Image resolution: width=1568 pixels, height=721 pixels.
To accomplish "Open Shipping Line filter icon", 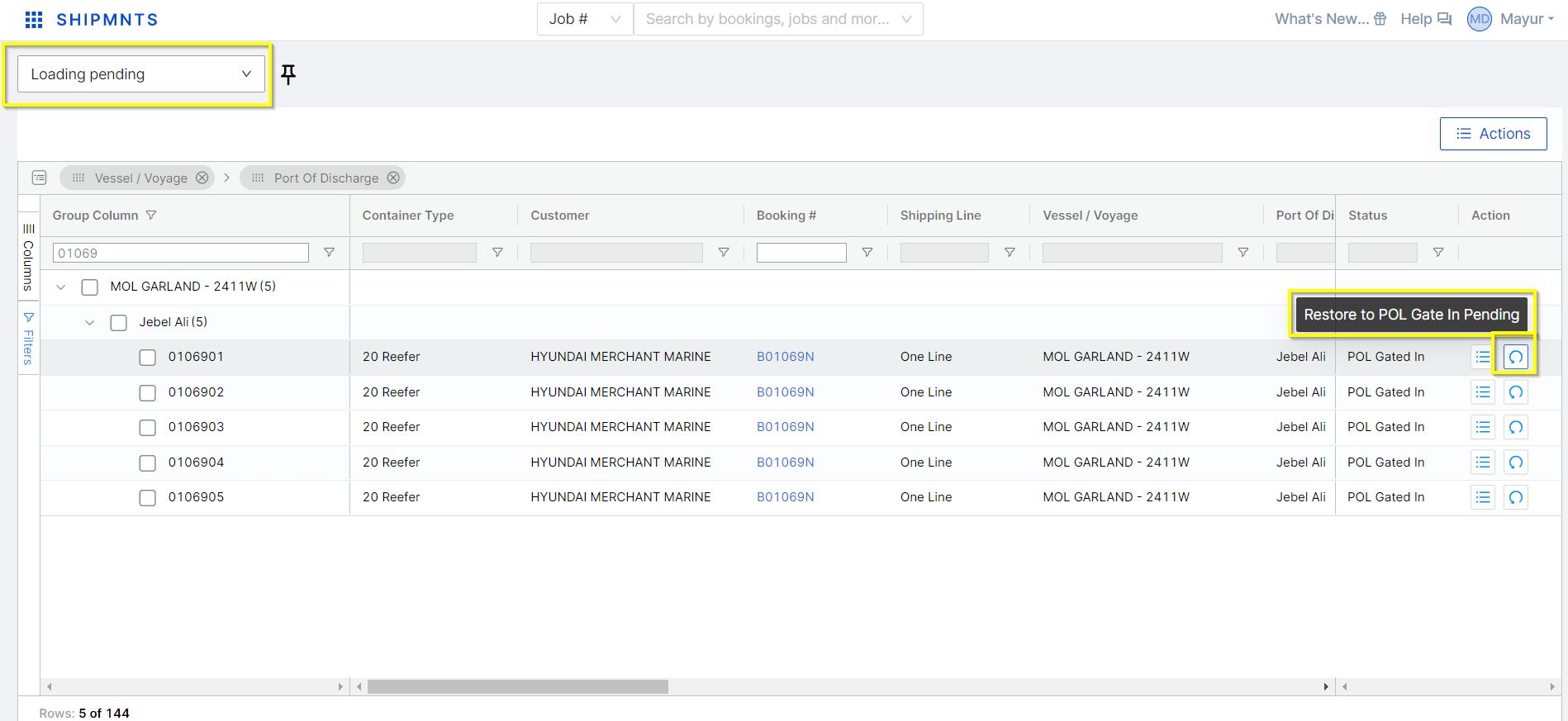I will [x=1010, y=253].
